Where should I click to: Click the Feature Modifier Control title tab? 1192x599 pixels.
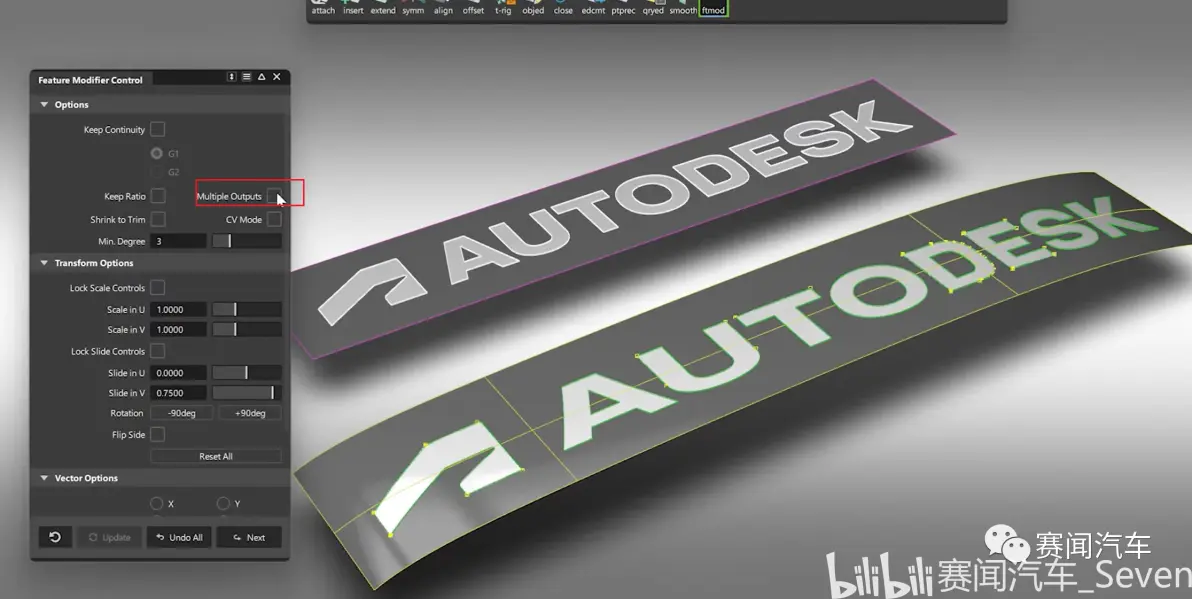tap(91, 79)
